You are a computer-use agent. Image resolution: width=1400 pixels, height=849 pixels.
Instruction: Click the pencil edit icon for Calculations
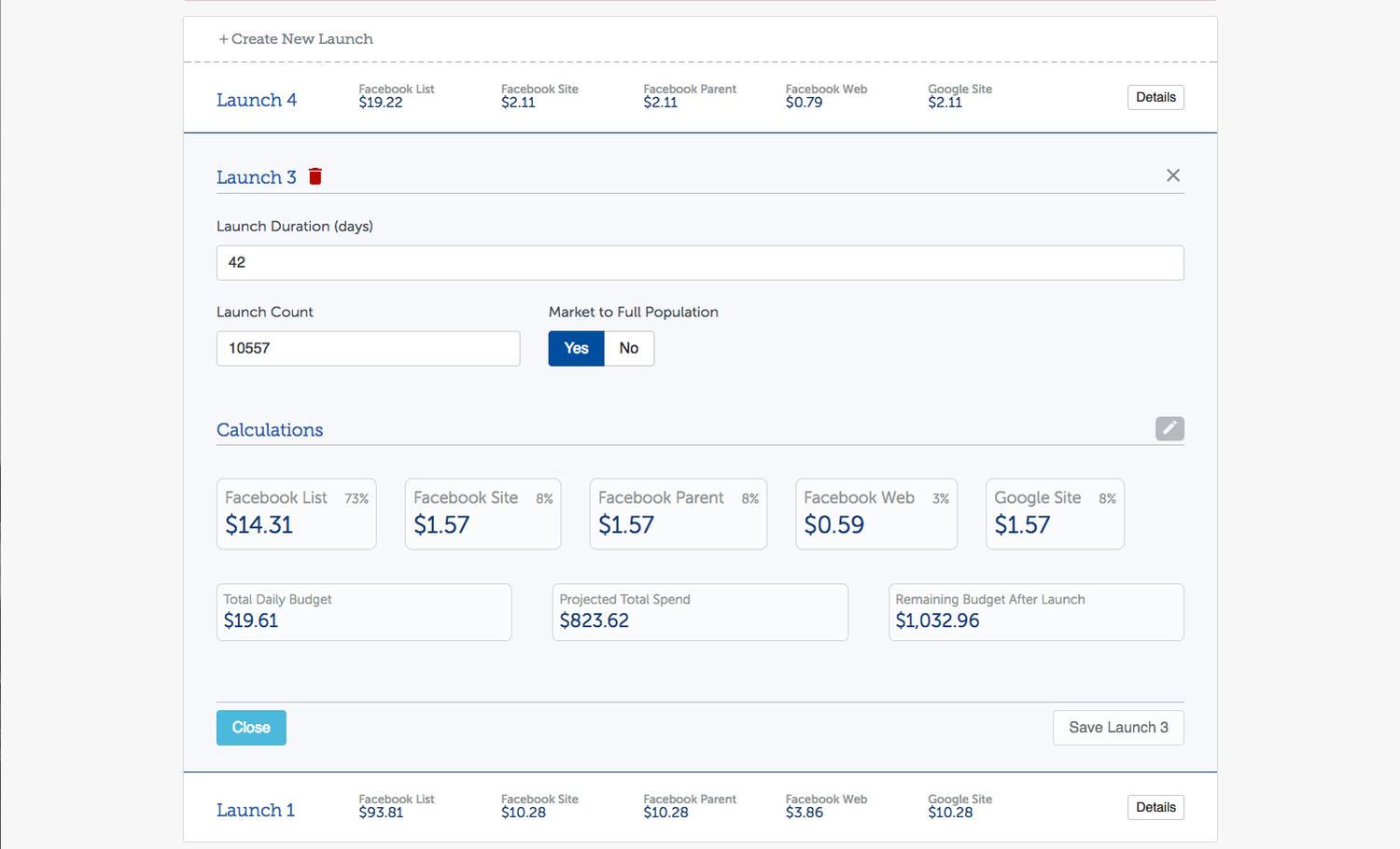click(x=1169, y=428)
